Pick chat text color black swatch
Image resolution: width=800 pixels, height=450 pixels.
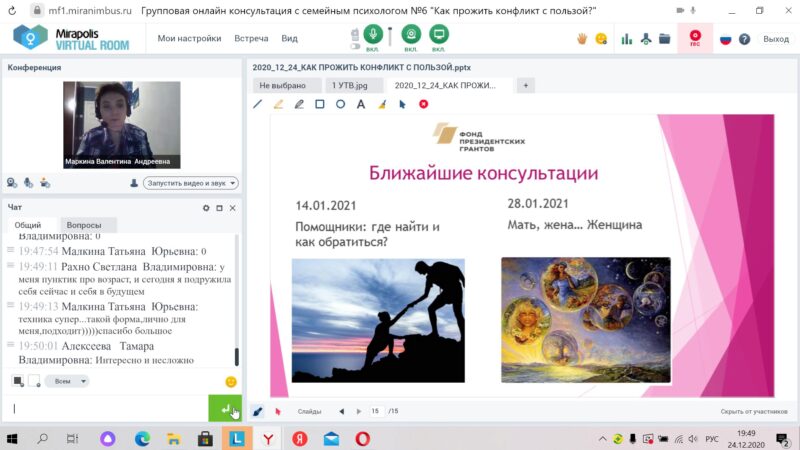tap(17, 381)
